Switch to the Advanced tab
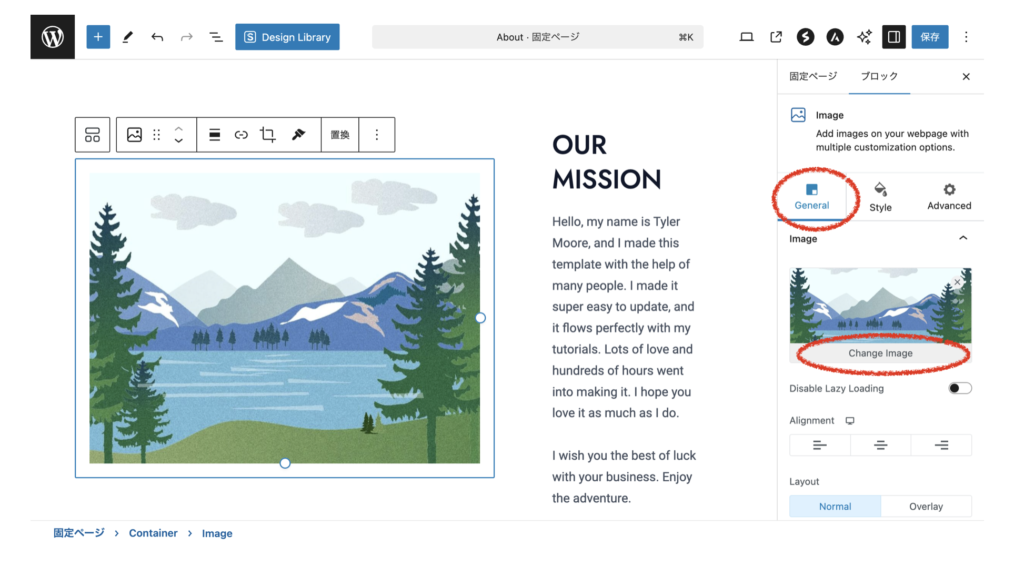Viewport: 1024px width, 587px height. [x=949, y=196]
